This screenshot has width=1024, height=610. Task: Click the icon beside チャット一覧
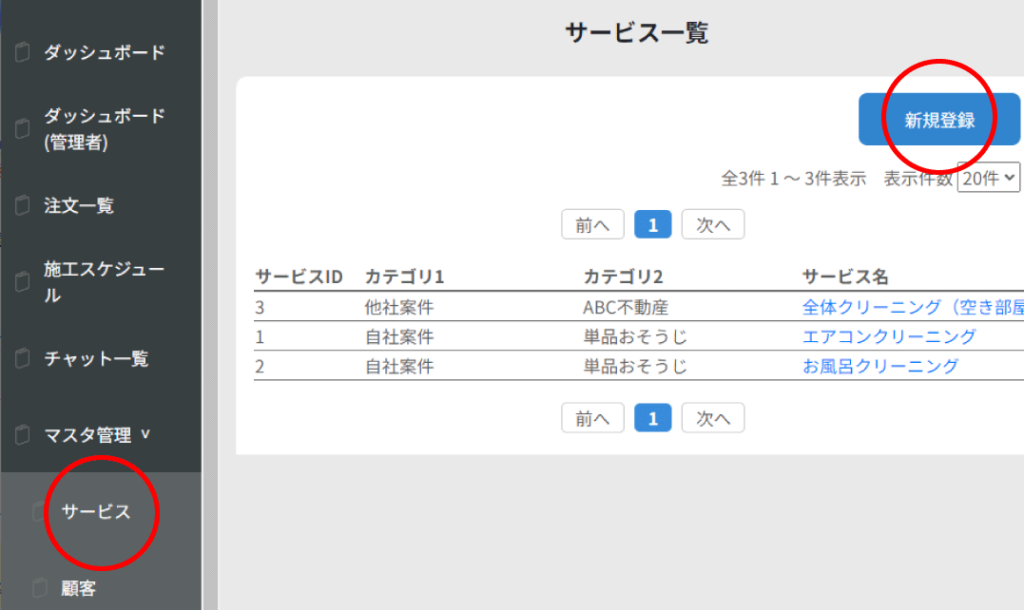point(23,359)
